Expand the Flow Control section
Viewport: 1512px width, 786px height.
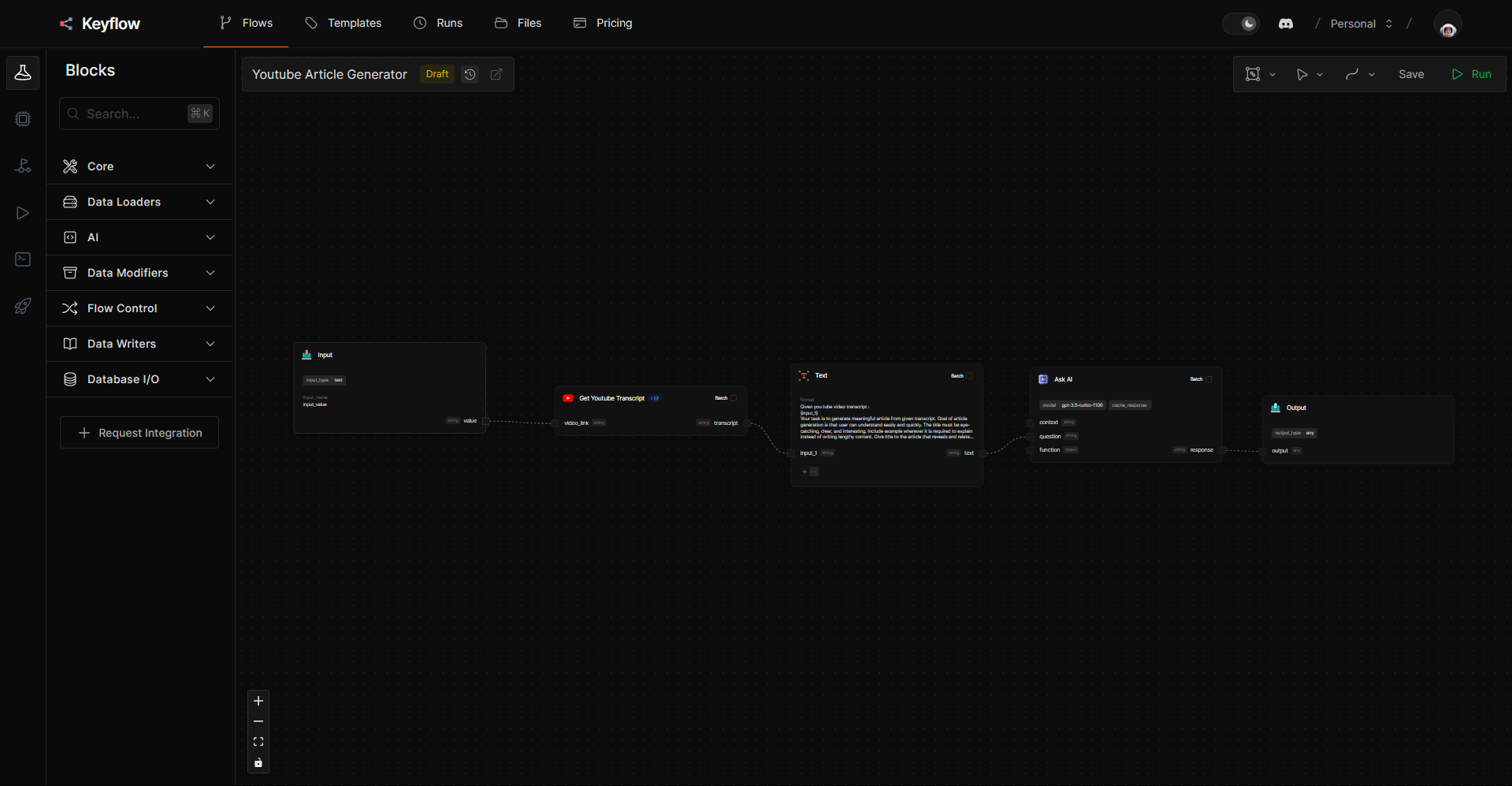[139, 308]
